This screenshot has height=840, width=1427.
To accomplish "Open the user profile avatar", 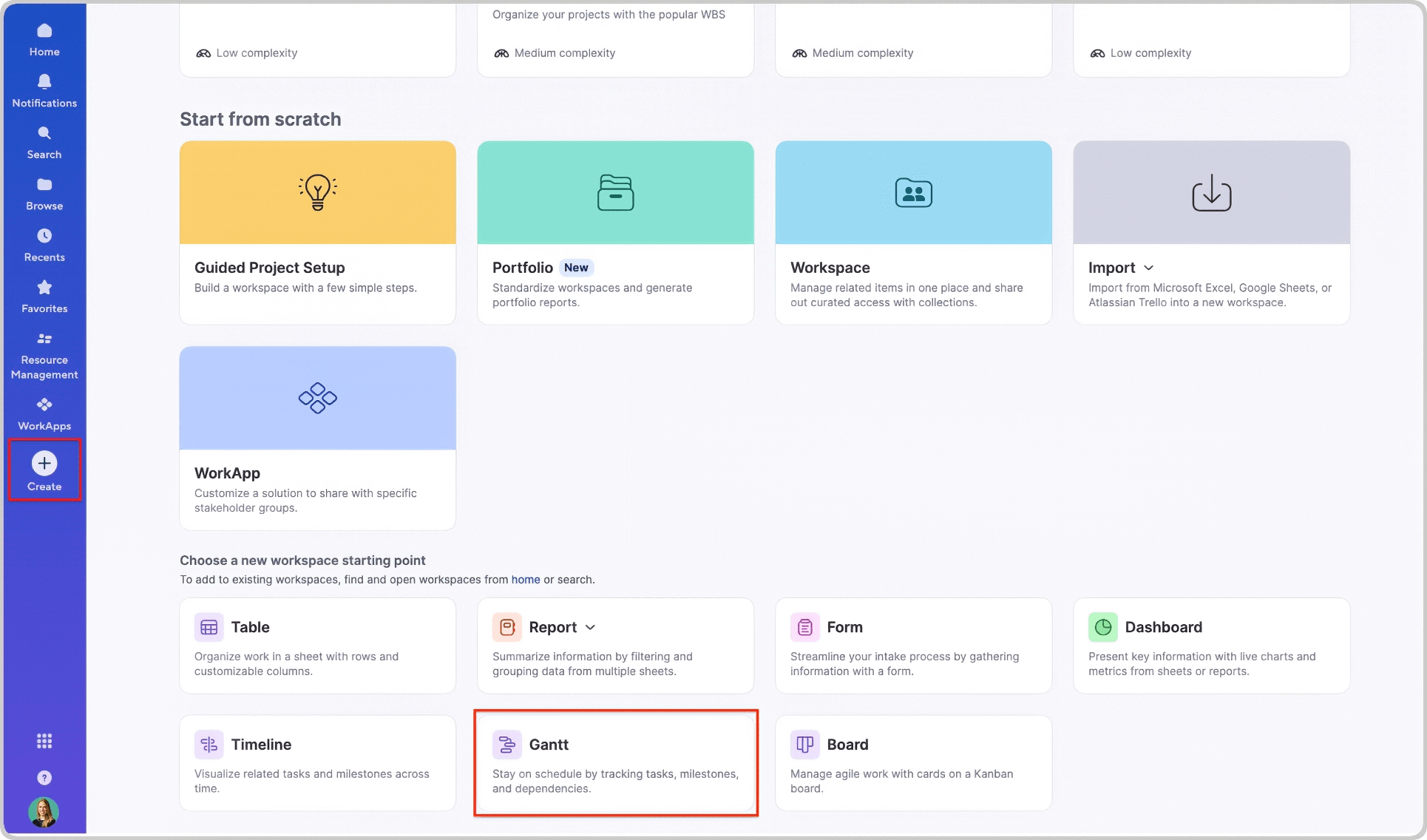I will coord(44,812).
